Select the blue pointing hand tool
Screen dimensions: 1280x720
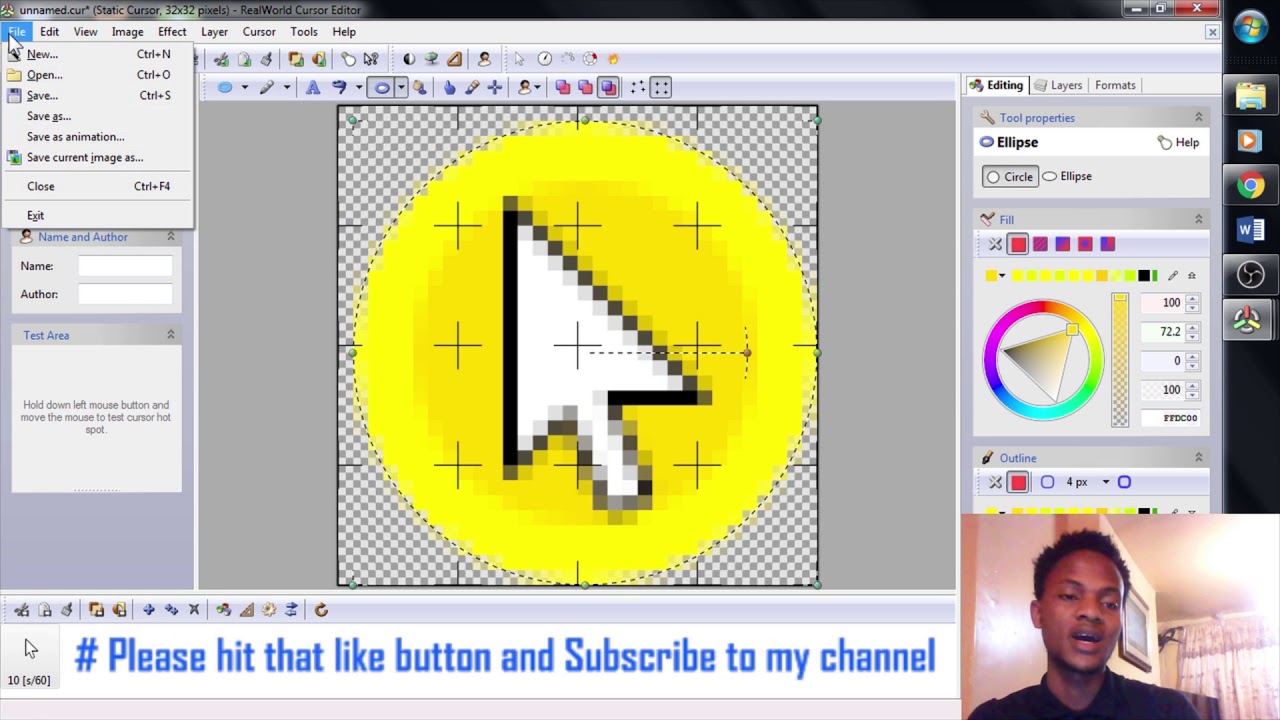(449, 88)
